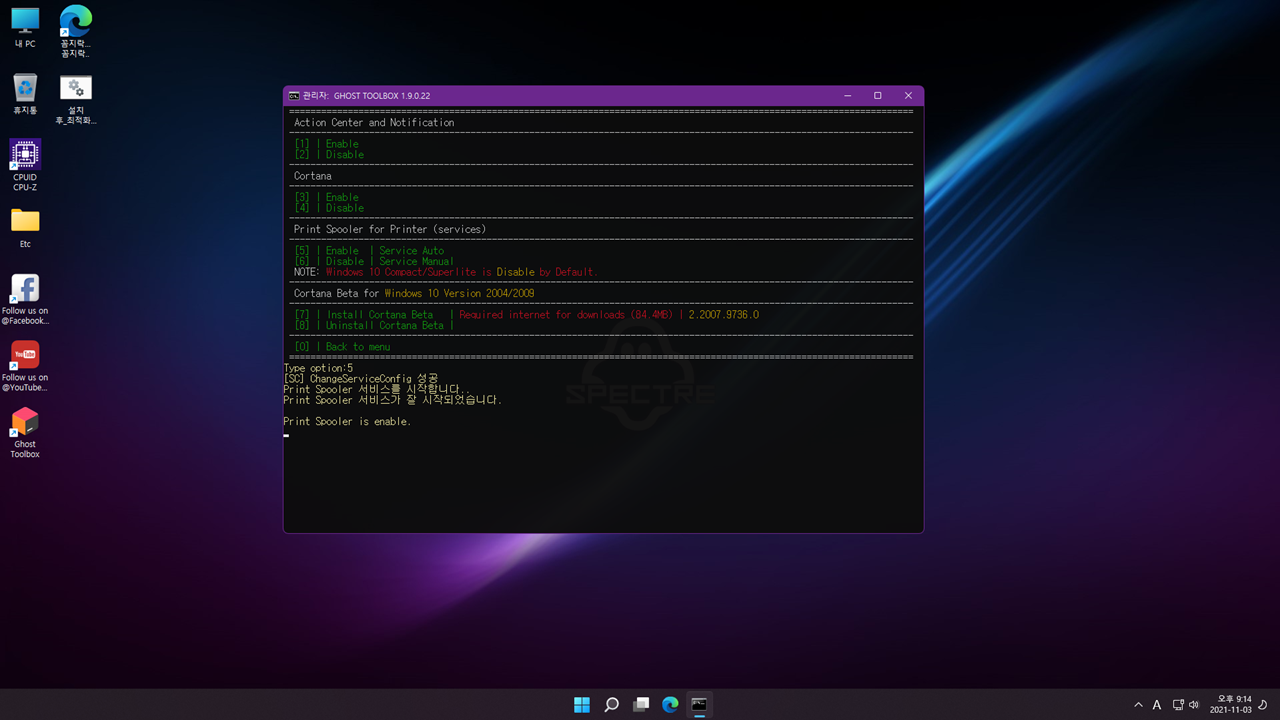Open the Follow us on YouTube shortcut
This screenshot has height=720, width=1280.
click(x=25, y=366)
